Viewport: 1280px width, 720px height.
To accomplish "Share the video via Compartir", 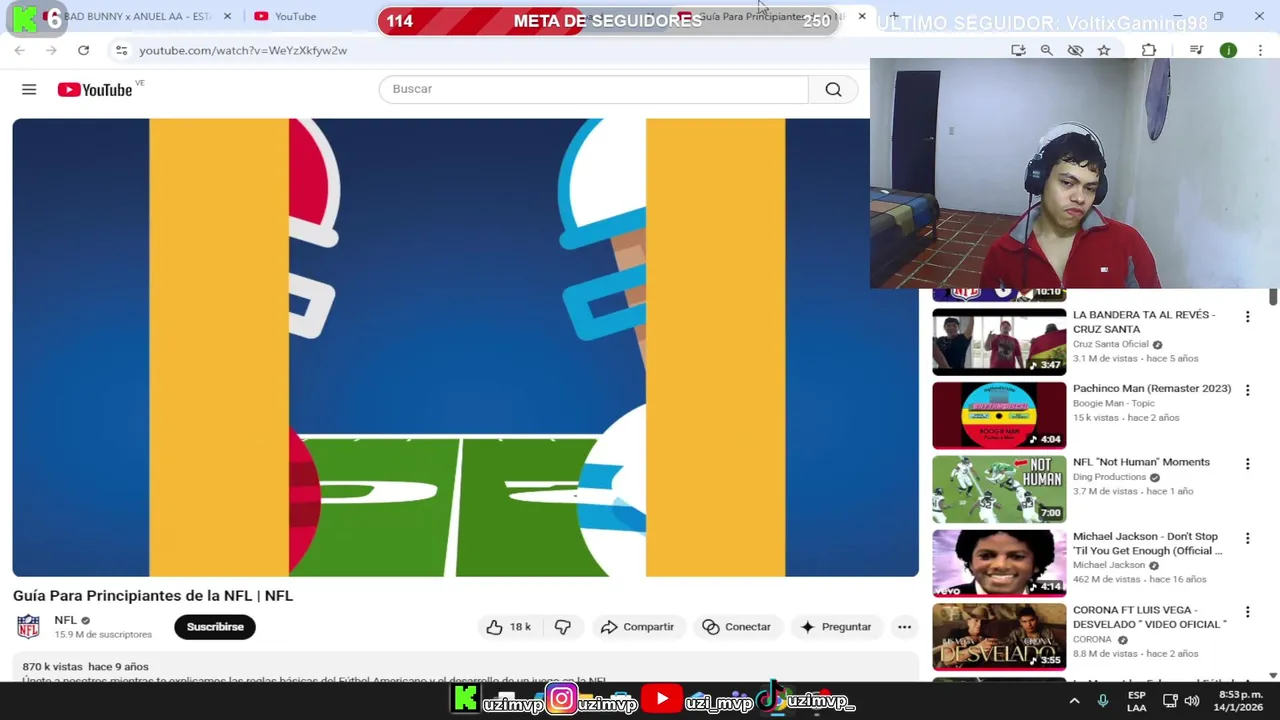I will point(637,627).
